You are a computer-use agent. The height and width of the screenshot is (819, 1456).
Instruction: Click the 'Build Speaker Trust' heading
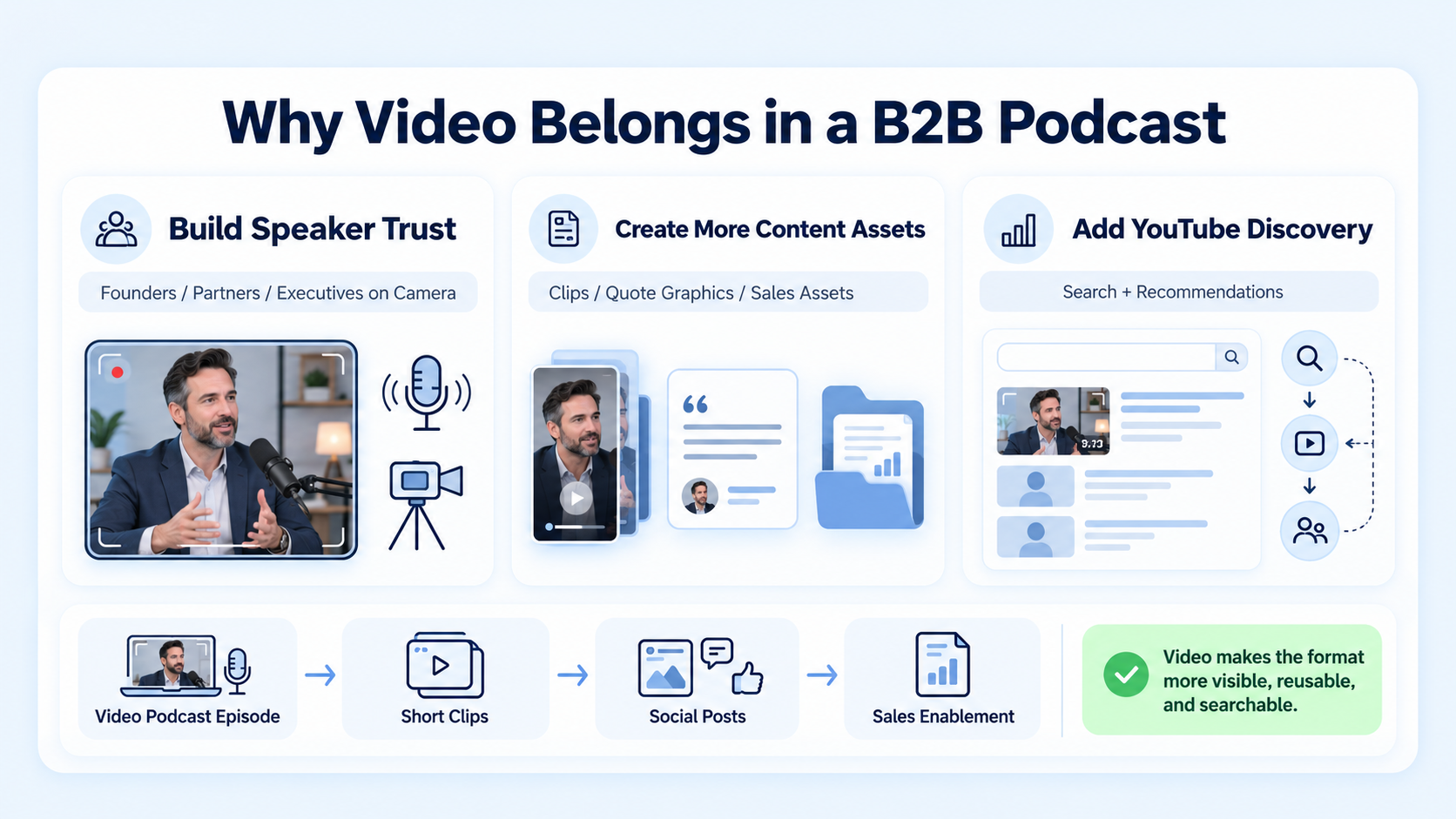pyautogui.click(x=312, y=229)
